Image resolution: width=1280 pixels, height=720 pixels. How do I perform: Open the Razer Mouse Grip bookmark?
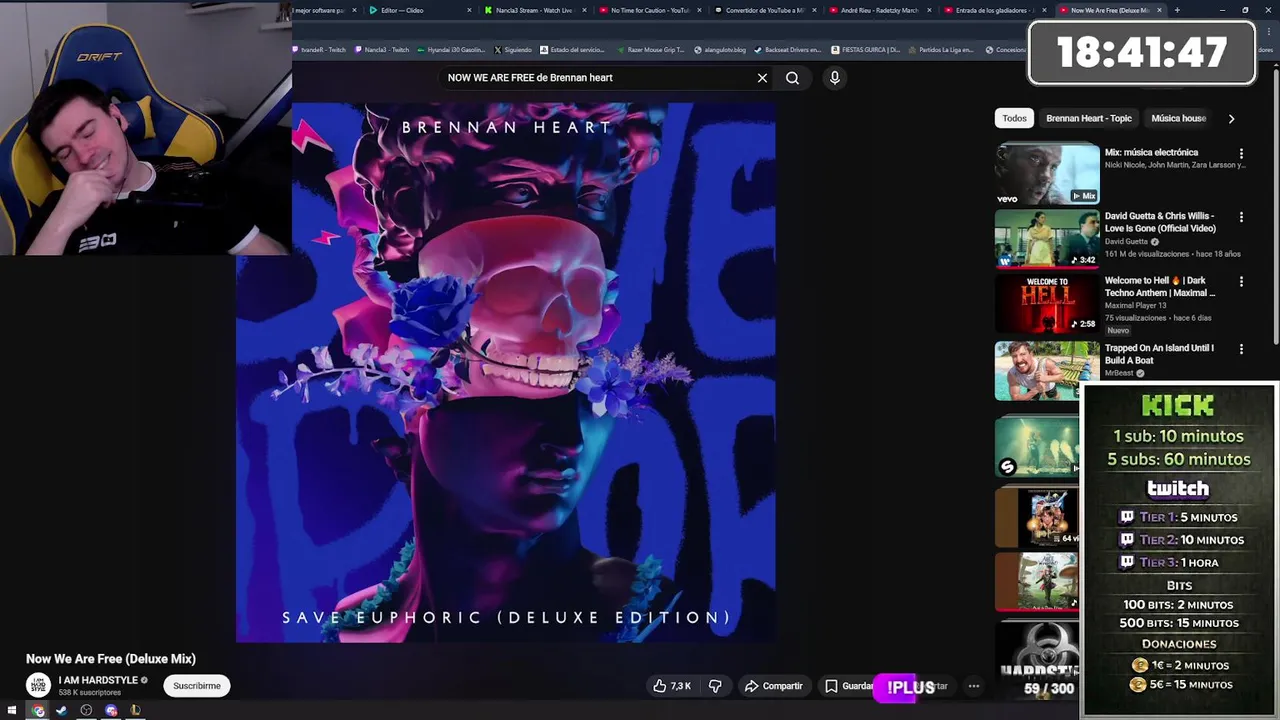tap(650, 50)
